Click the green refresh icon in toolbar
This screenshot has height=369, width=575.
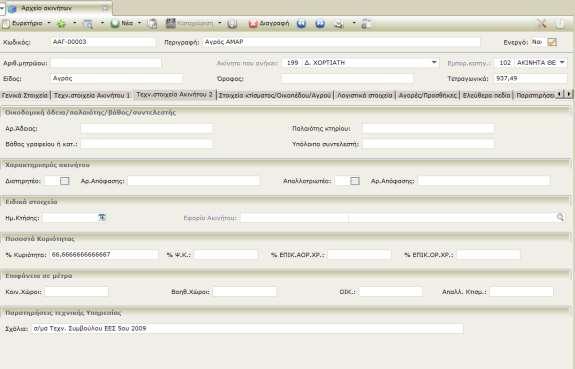tap(61, 24)
